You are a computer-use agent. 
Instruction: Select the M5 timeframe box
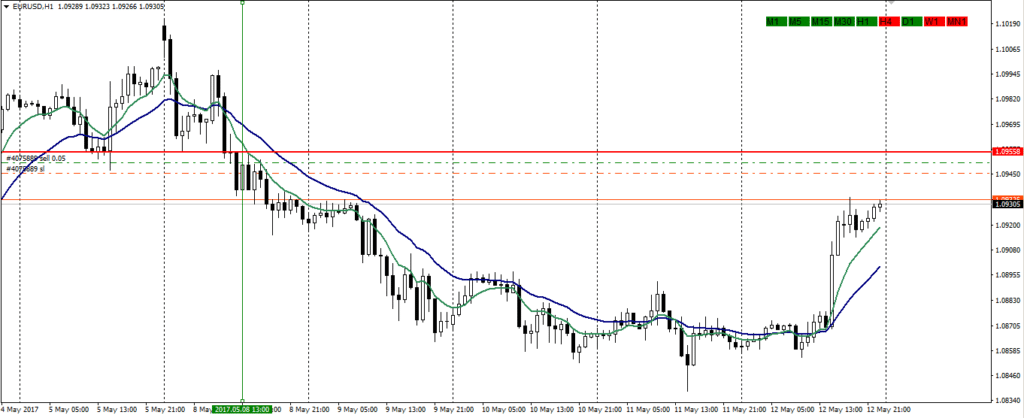pyautogui.click(x=797, y=21)
